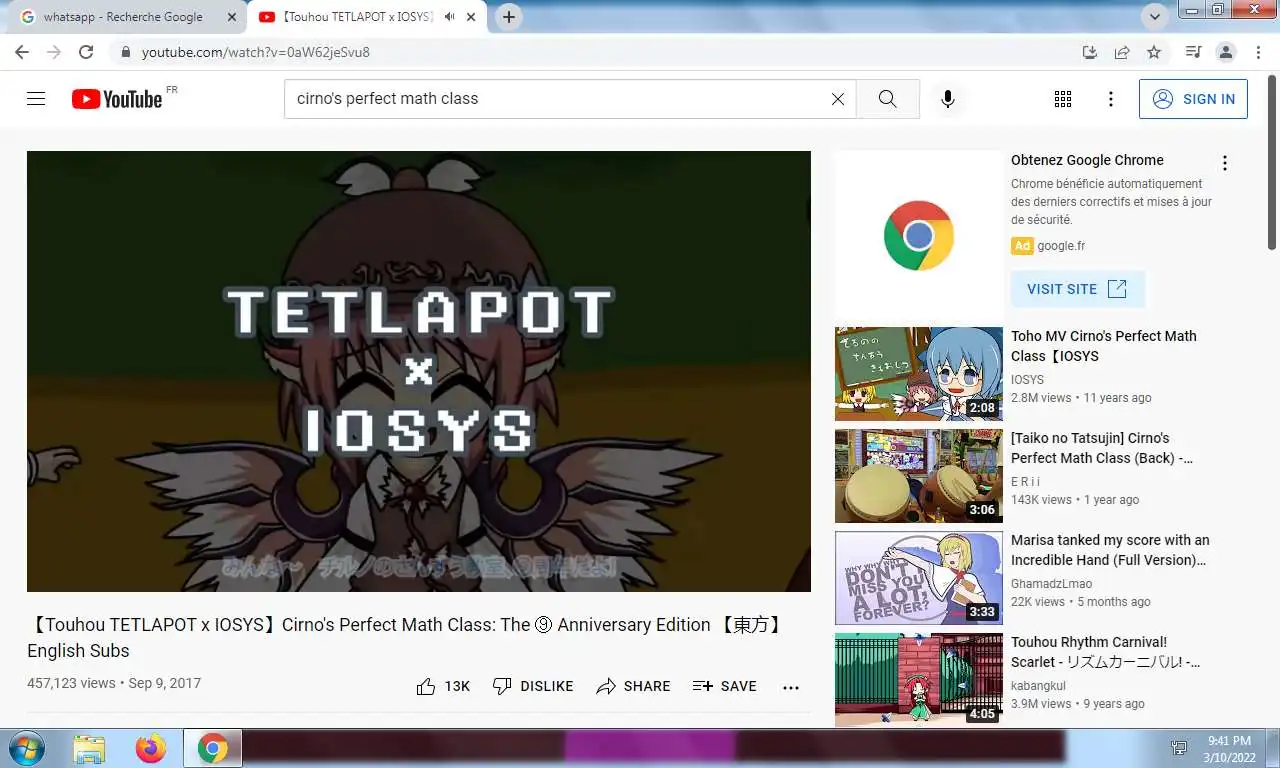Open the Google Chrome ad options menu
The image size is (1280, 768).
[x=1224, y=163]
